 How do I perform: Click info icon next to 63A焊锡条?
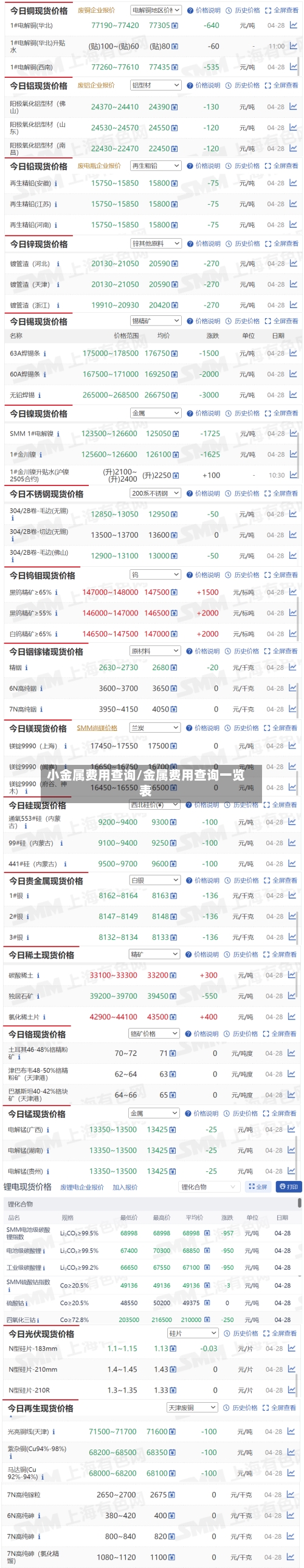(x=46, y=354)
